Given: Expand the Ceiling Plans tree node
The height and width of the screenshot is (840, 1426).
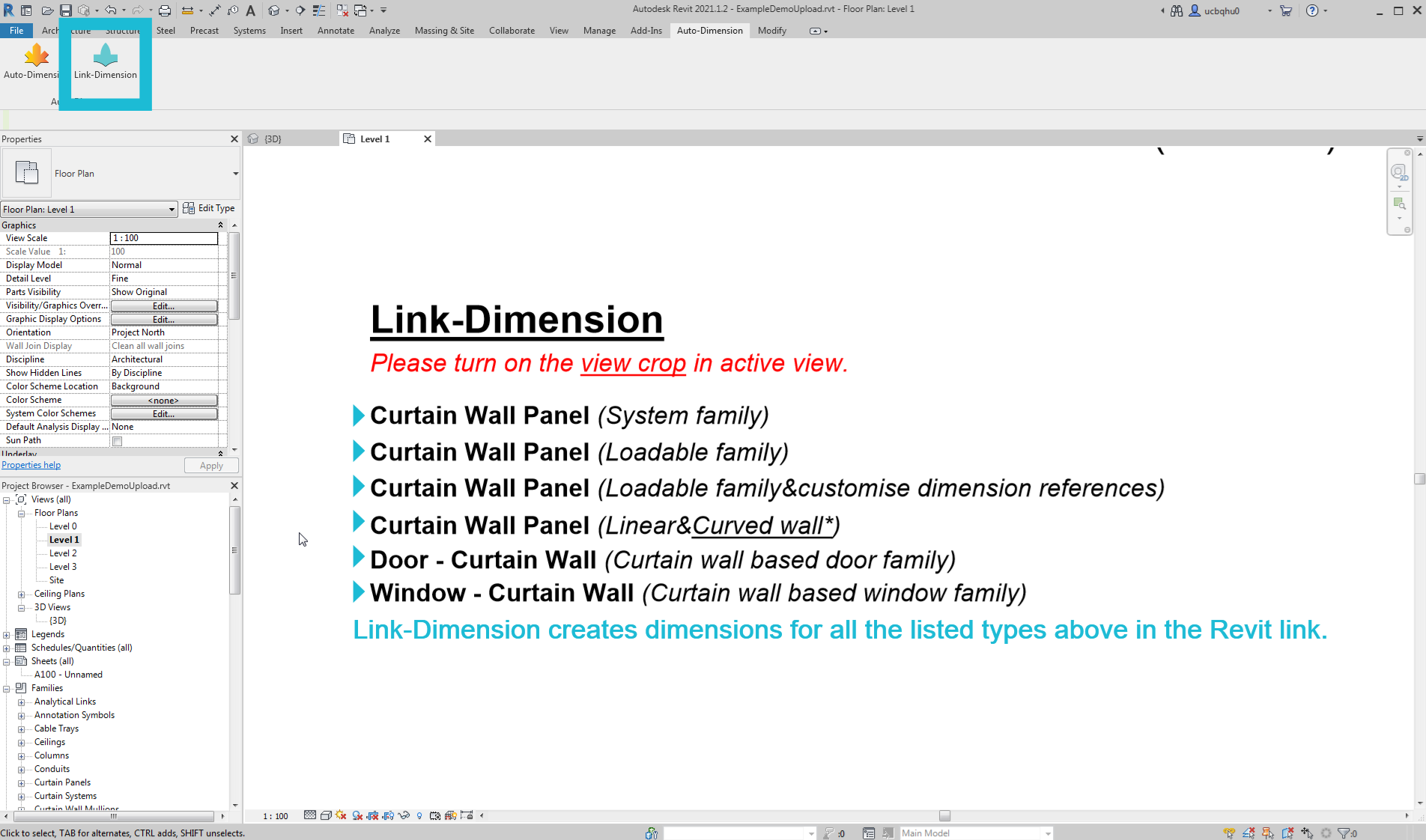Looking at the screenshot, I should pyautogui.click(x=22, y=594).
